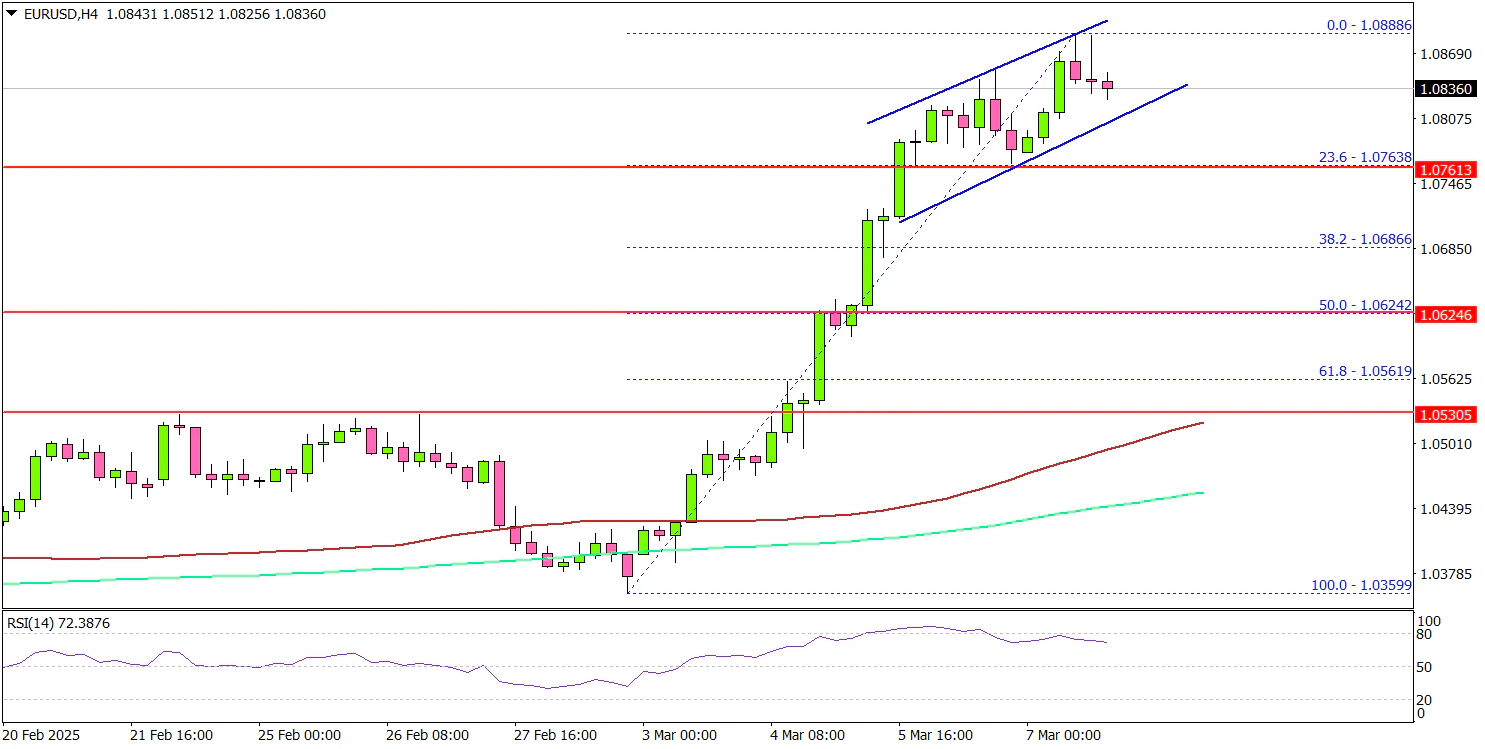This screenshot has width=1485, height=749.
Task: Select the RSI(14) indicator label
Action: [x=58, y=623]
